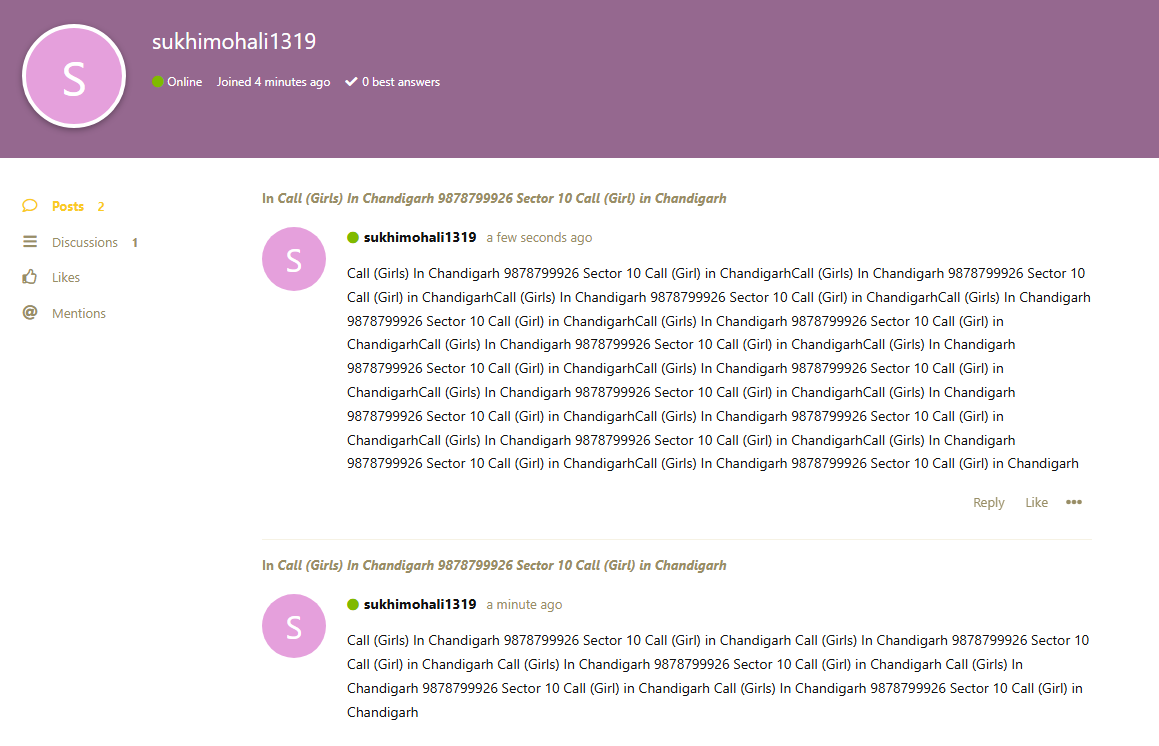This screenshot has width=1159, height=746.
Task: Click the thumbs-up Likes icon in sidebar
Action: coord(30,277)
